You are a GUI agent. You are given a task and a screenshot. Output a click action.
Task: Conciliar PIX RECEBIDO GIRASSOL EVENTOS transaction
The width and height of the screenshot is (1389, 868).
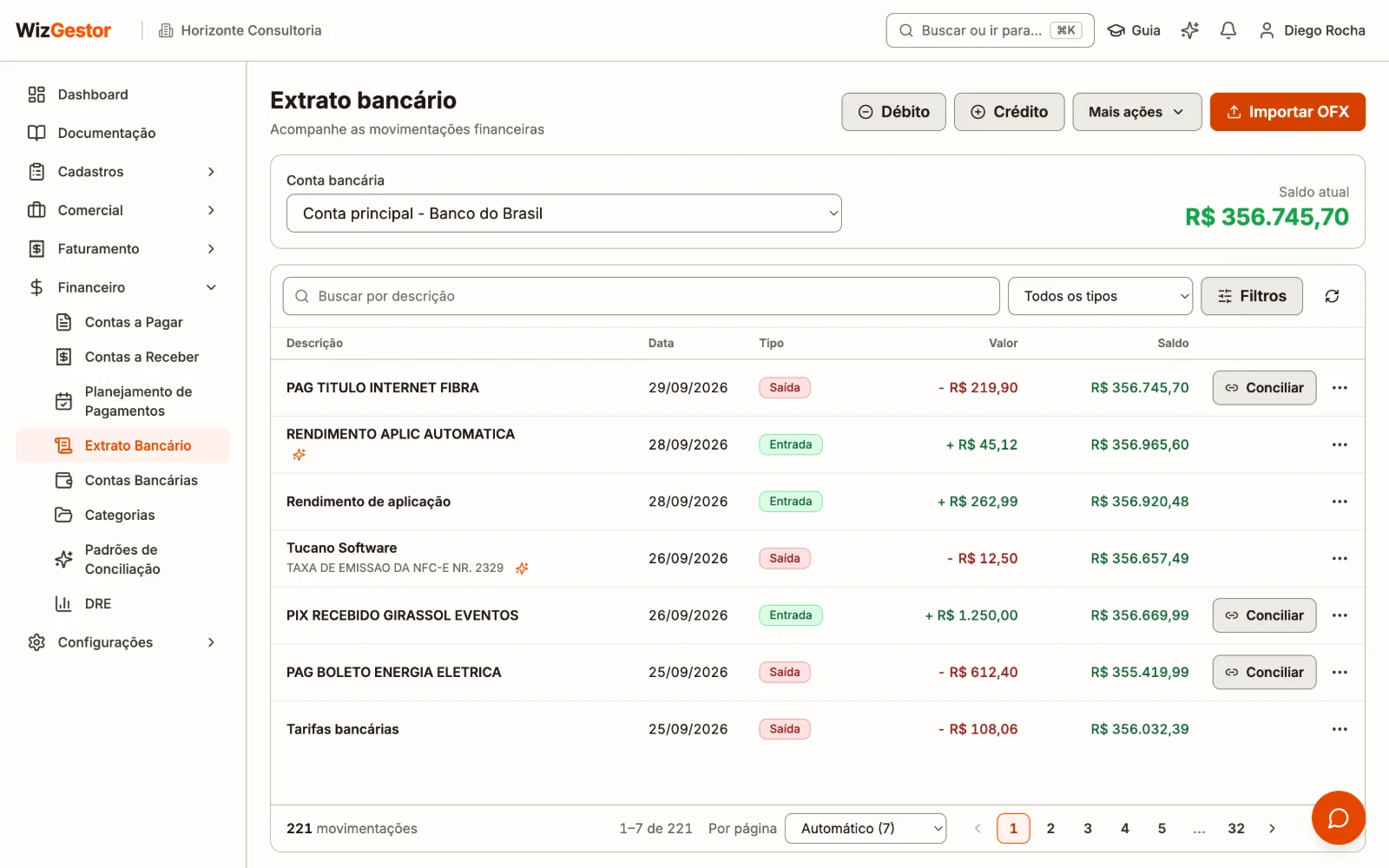point(1264,615)
